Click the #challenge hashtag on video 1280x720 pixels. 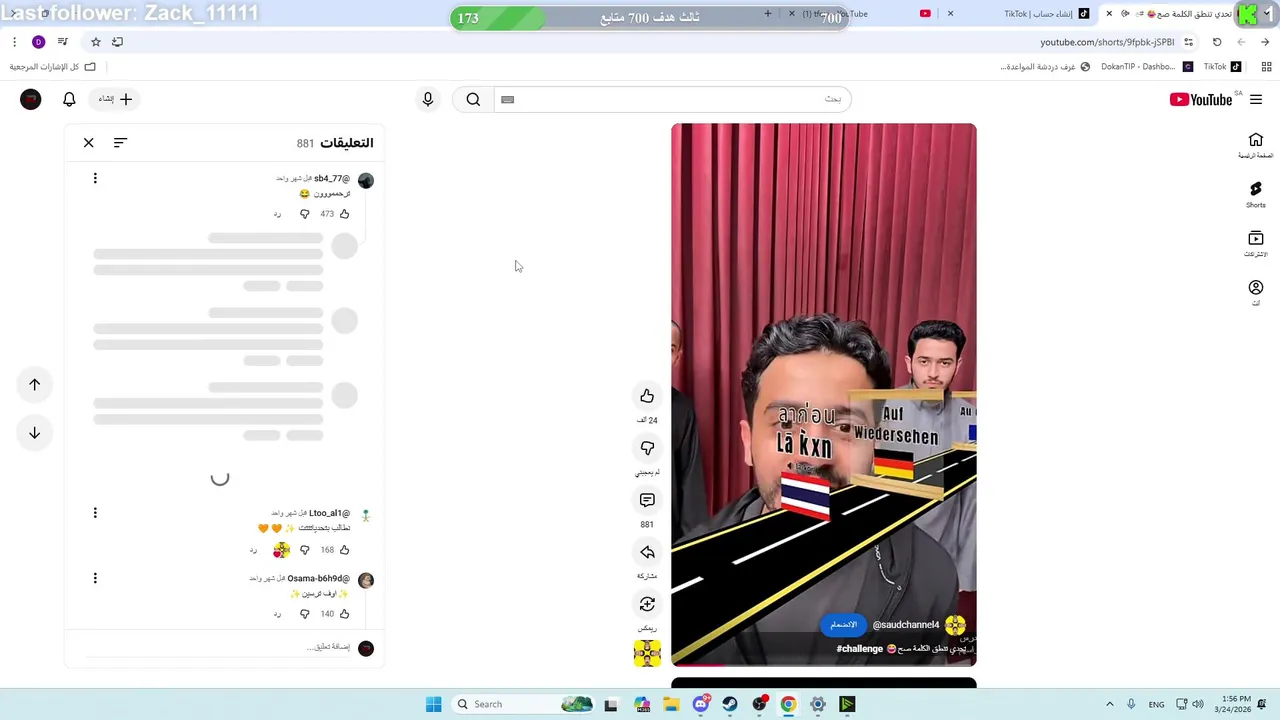tap(860, 649)
